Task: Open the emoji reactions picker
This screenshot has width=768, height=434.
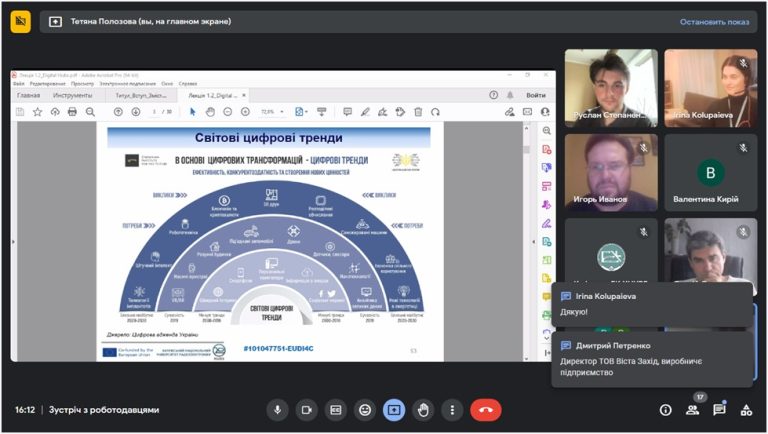Action: click(x=365, y=410)
